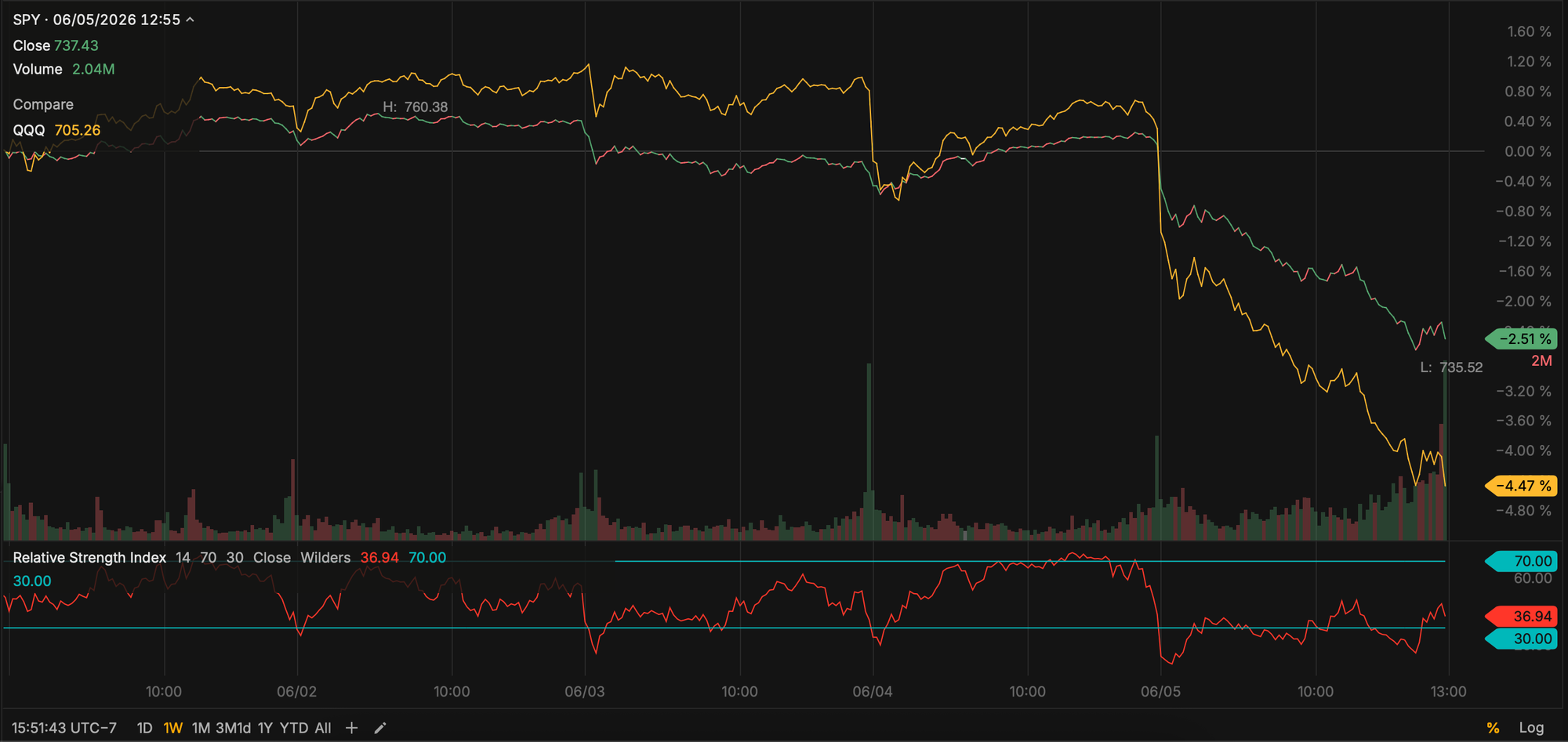Viewport: 1568px width, 742px height.
Task: Click the 06/05 date label on time axis
Action: (1160, 692)
